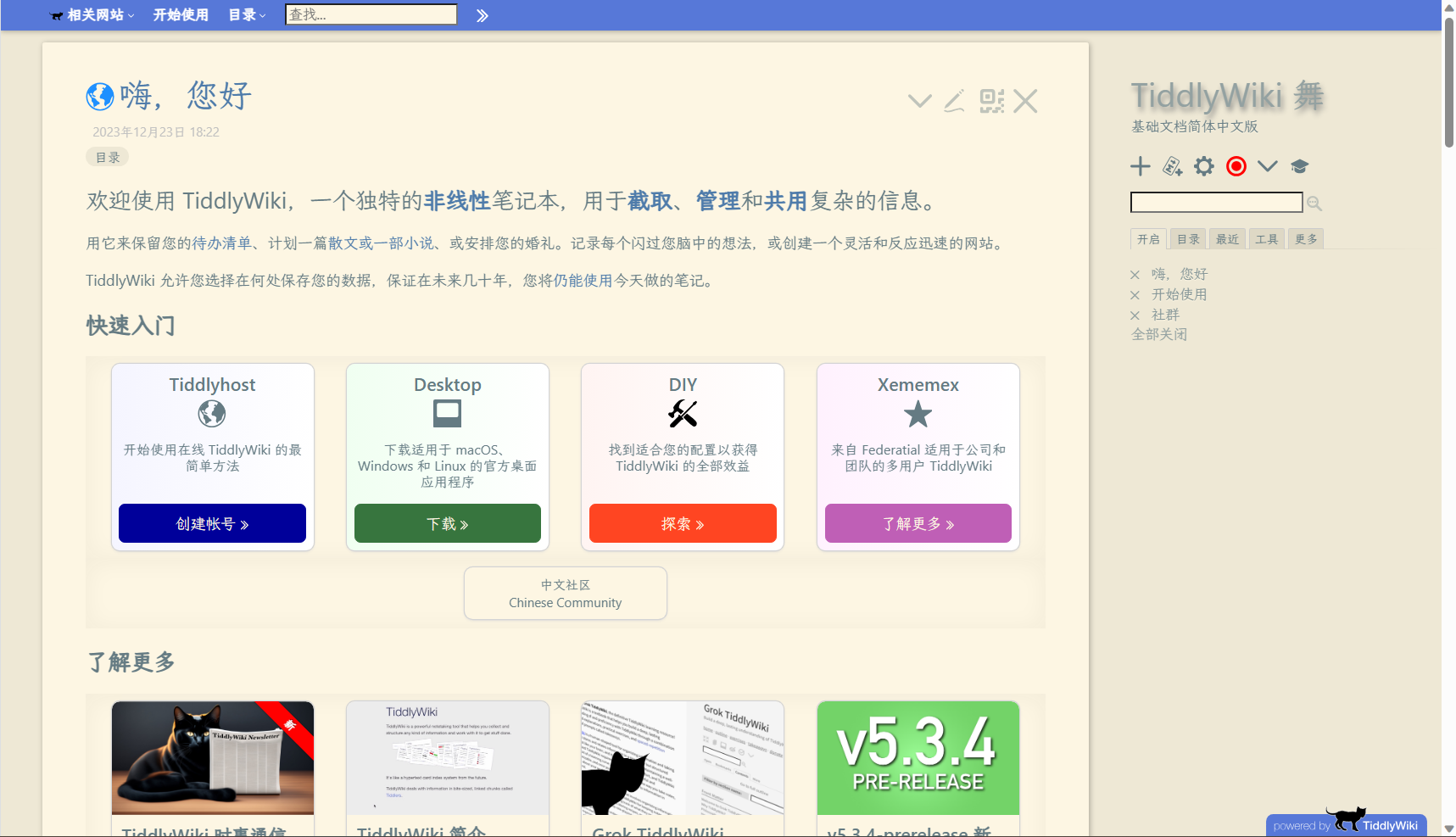This screenshot has width=1456, height=837.
Task: Click the 了解更多 section heading
Action: (131, 662)
